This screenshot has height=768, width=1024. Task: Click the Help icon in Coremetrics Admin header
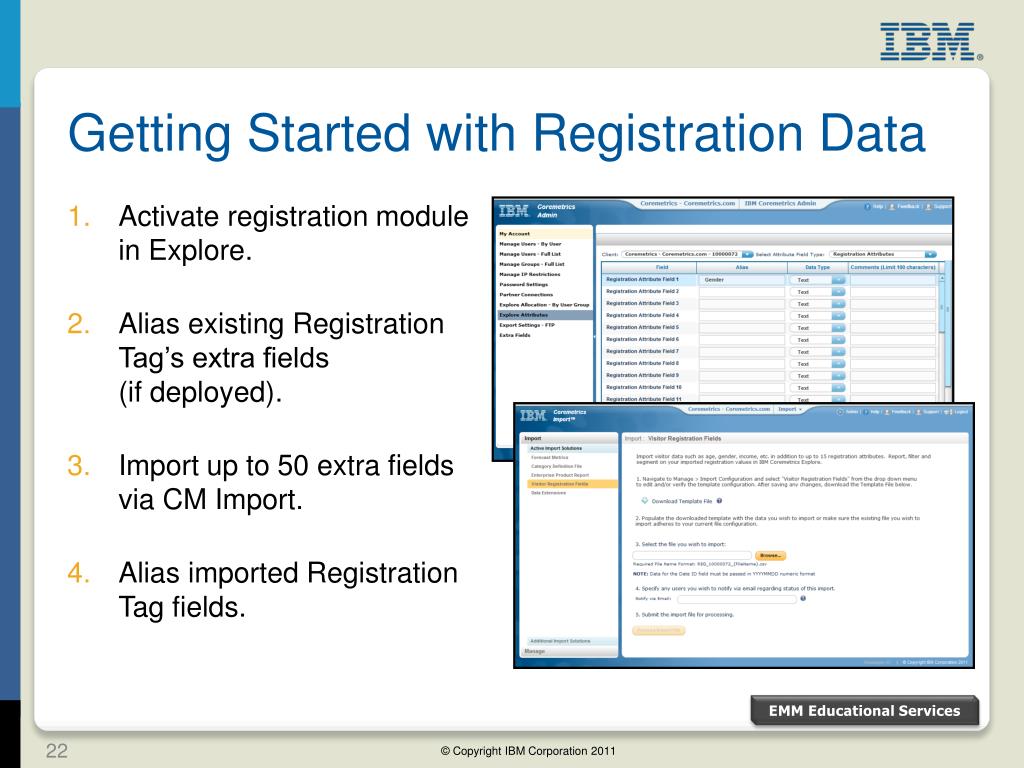pyautogui.click(x=868, y=206)
